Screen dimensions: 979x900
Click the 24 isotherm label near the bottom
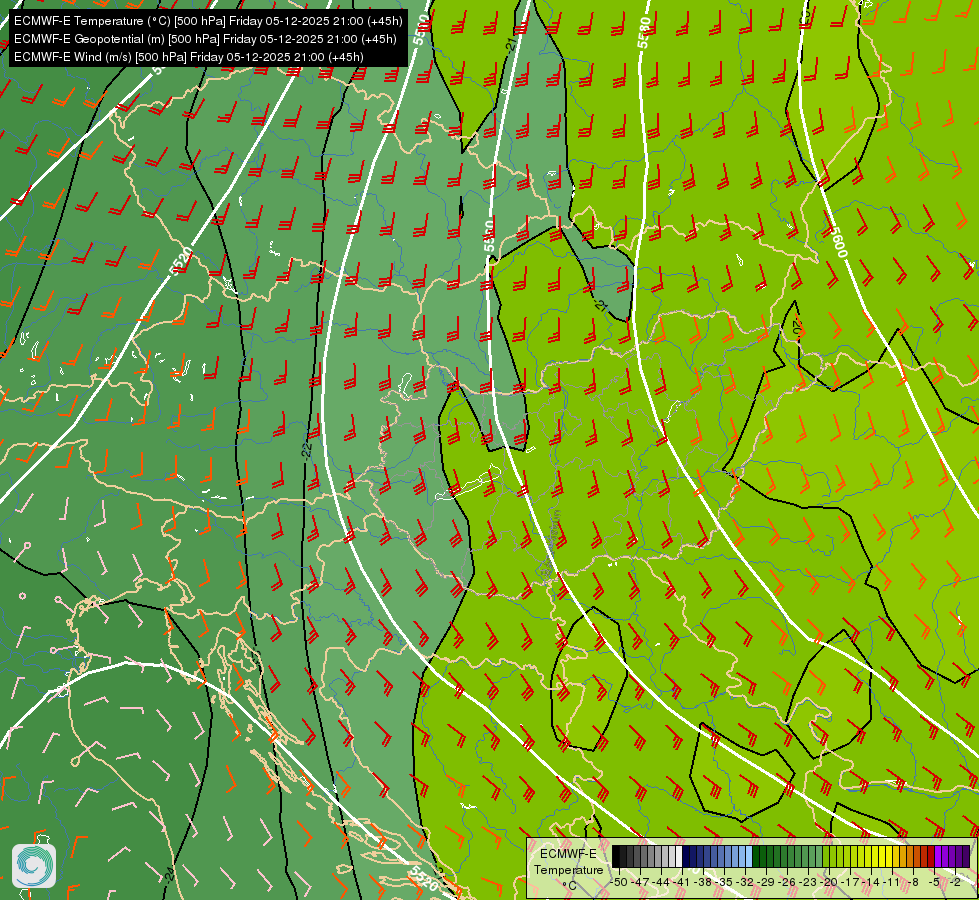click(x=170, y=874)
